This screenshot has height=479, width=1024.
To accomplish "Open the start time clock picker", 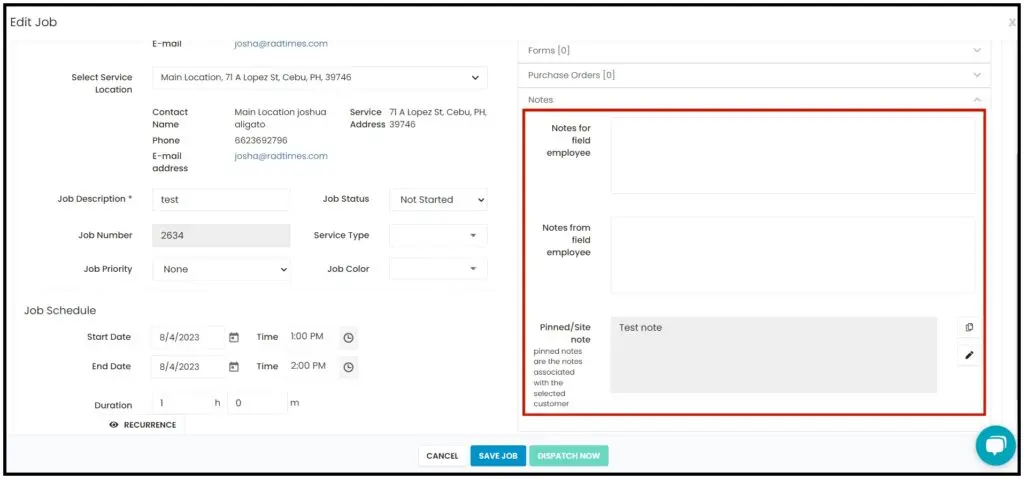I will tap(349, 338).
